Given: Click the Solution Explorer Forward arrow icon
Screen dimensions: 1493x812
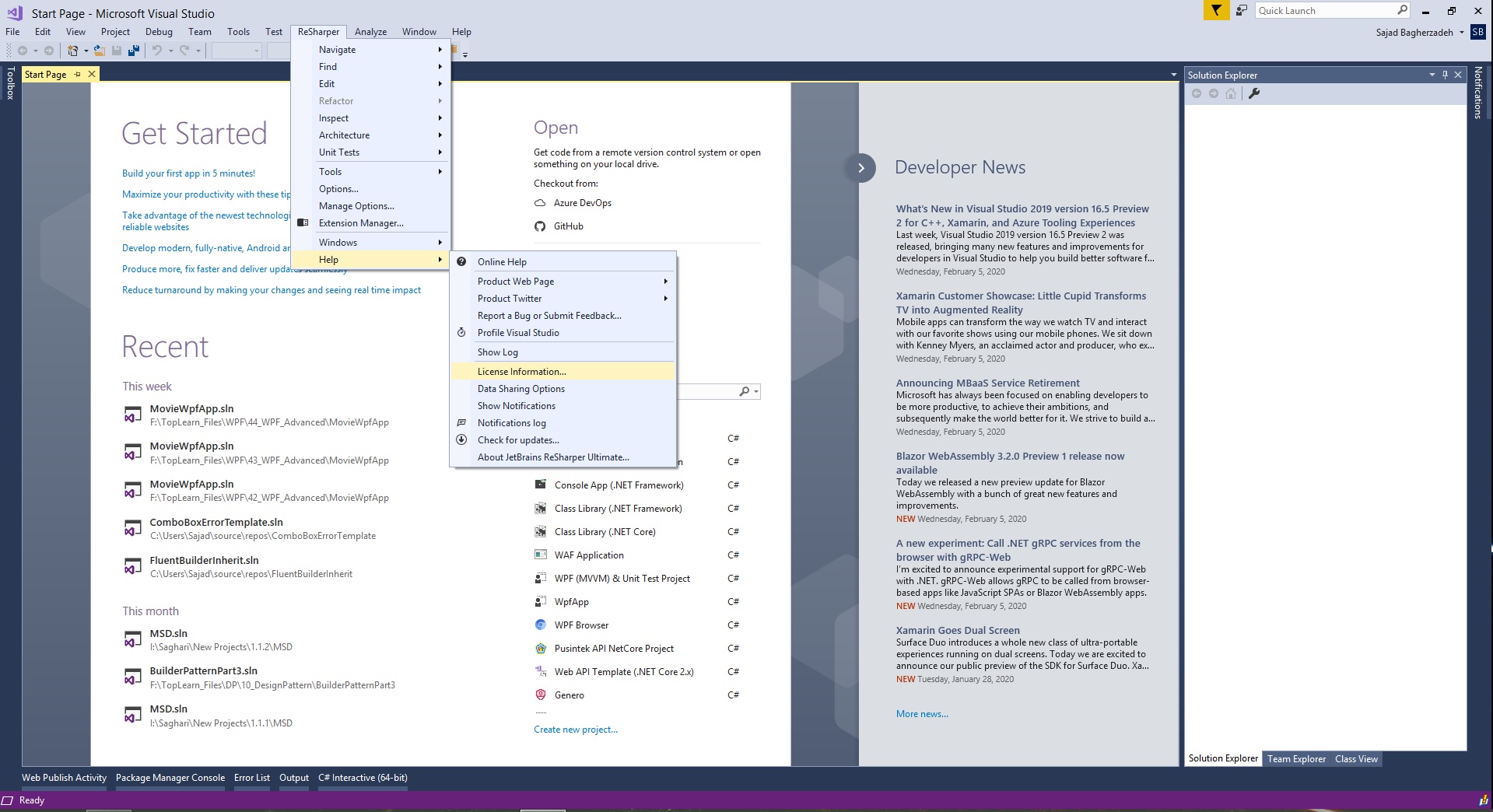Looking at the screenshot, I should coord(1214,93).
